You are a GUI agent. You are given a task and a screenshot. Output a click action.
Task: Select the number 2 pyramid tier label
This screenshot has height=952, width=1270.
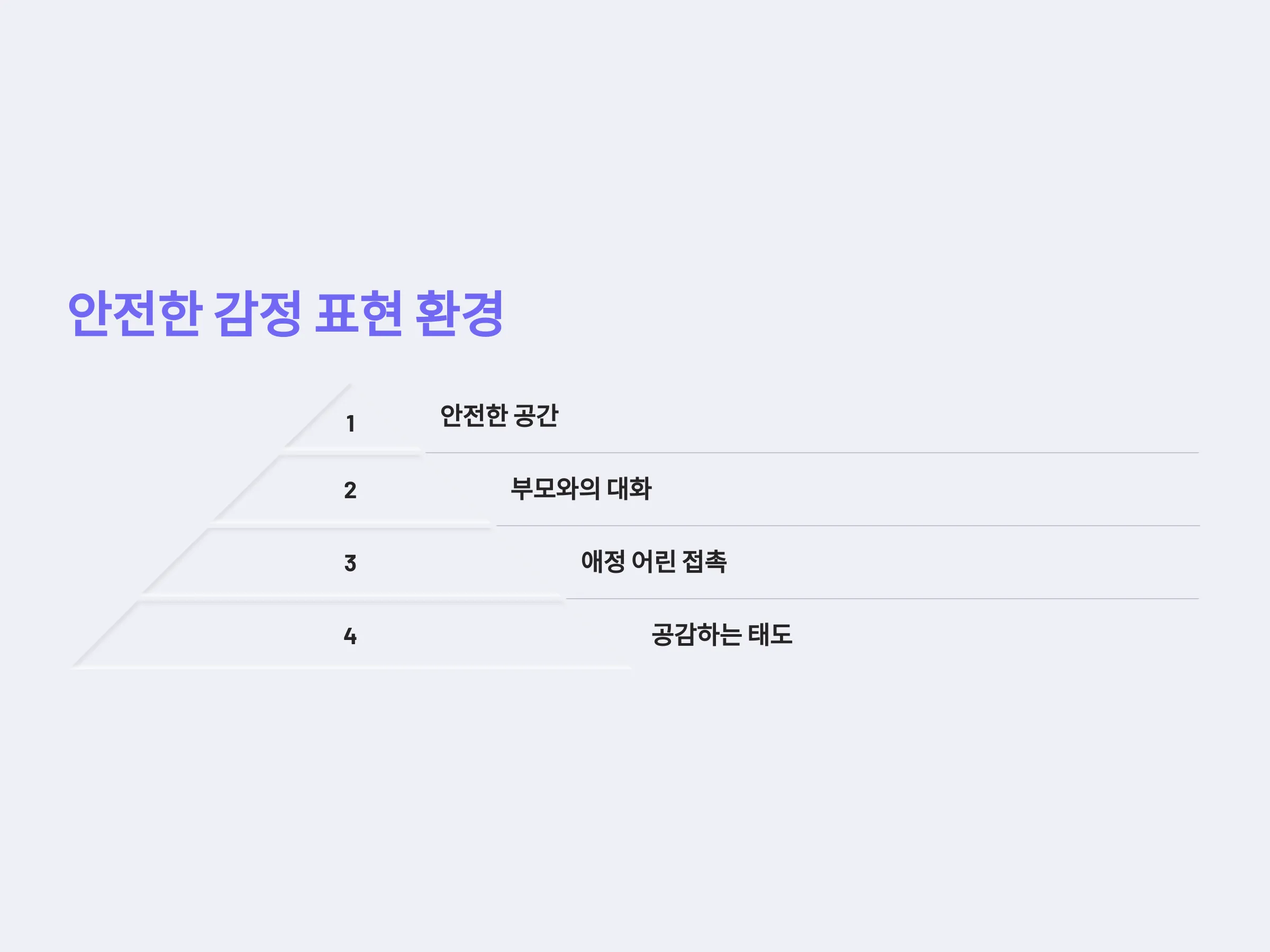pyautogui.click(x=350, y=490)
